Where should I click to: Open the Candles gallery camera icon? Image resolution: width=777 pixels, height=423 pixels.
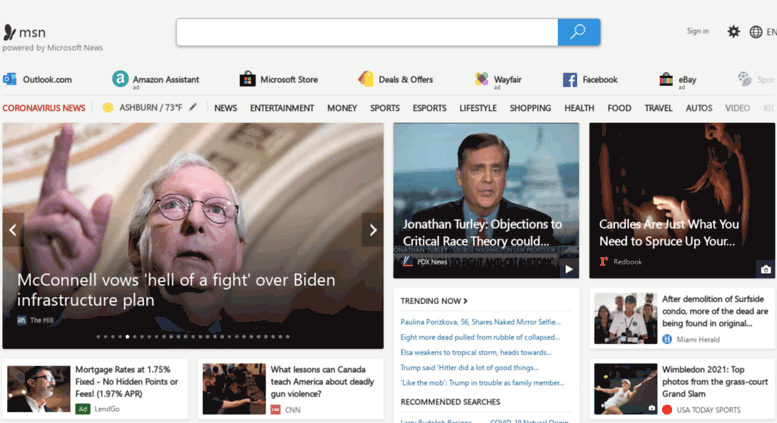pyautogui.click(x=766, y=269)
